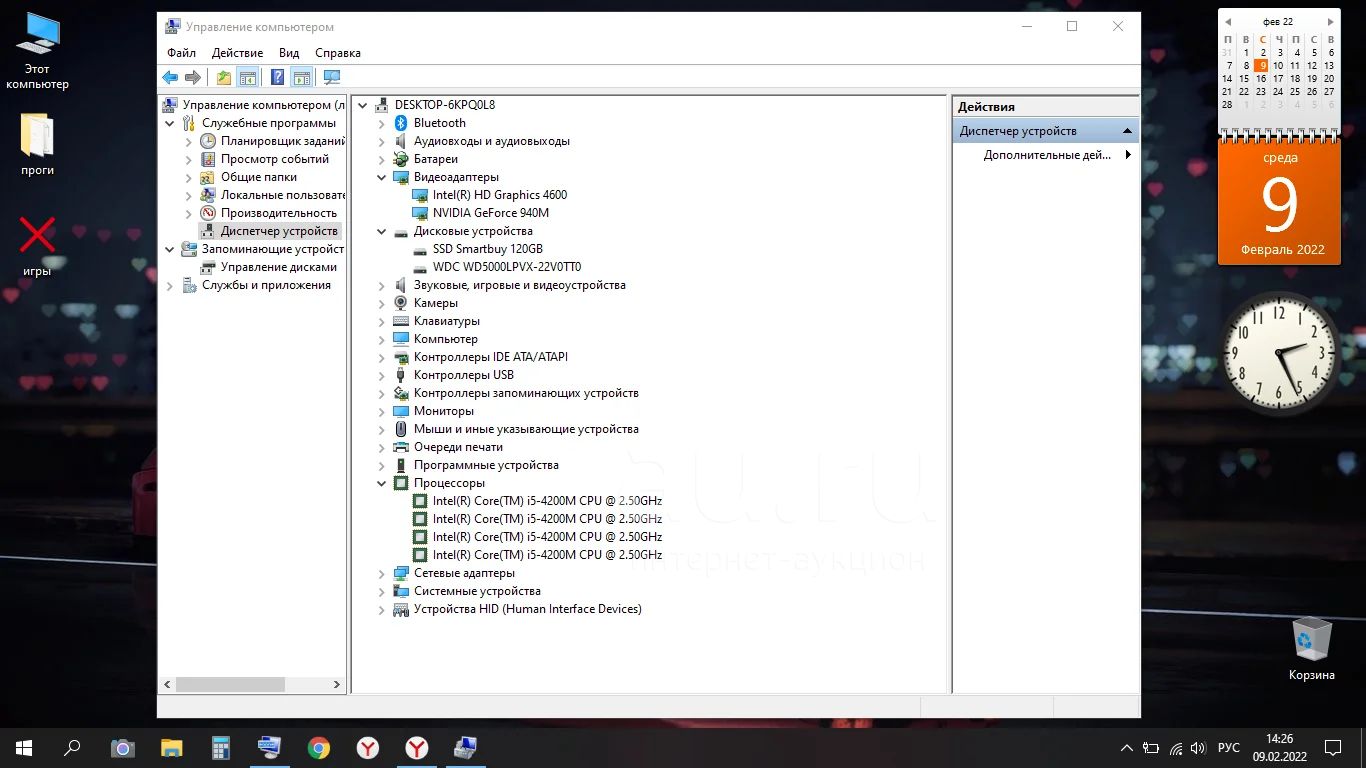Click the Контроллеры IDE ATA/ATAPI icon

pos(401,357)
